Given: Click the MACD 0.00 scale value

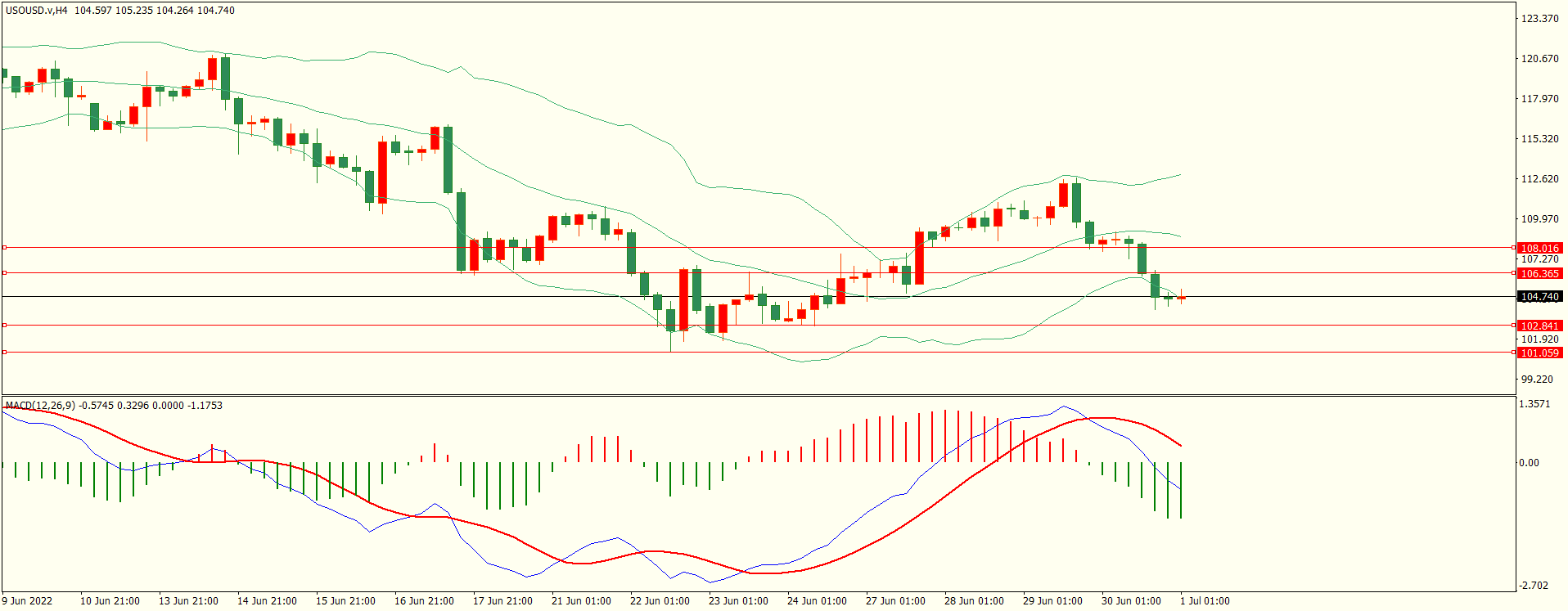Looking at the screenshot, I should [1529, 462].
